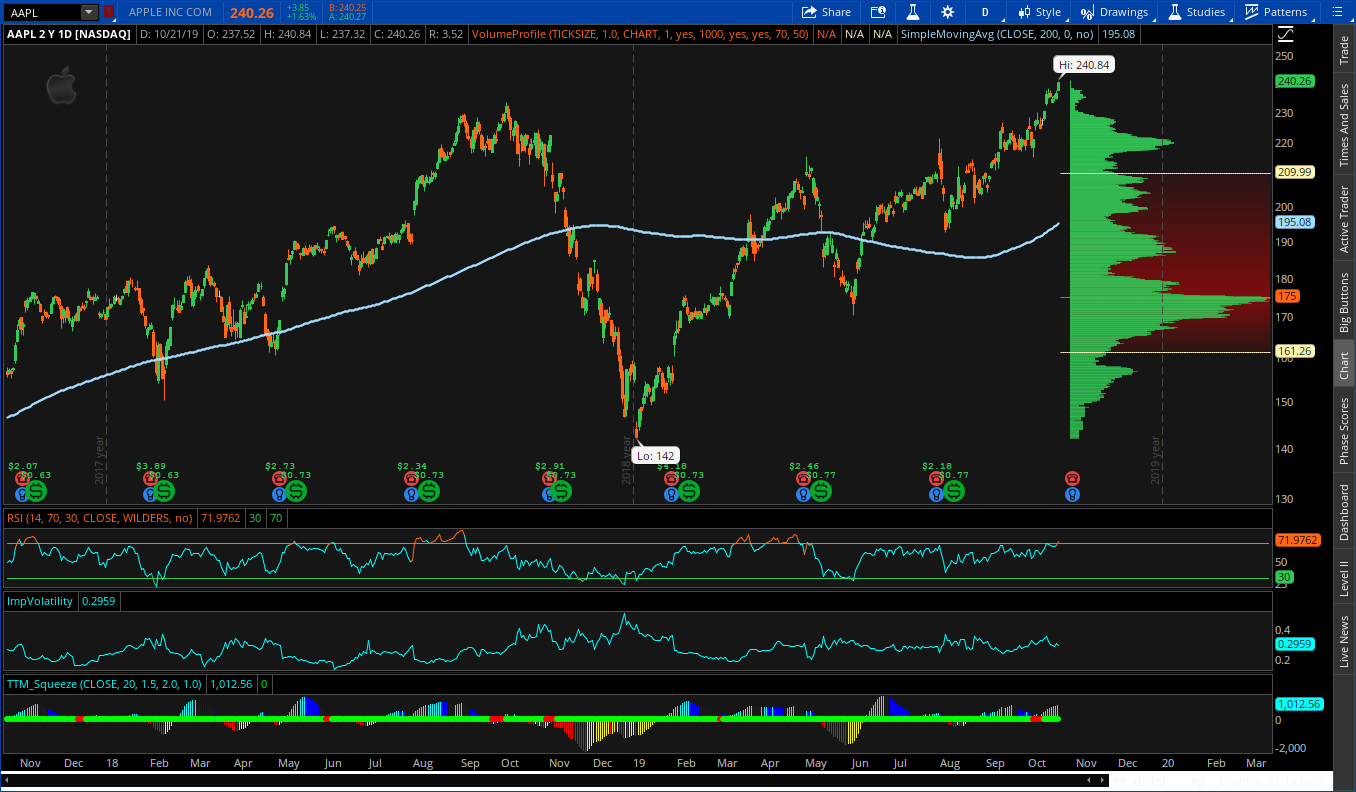
Task: Click the red phone icon under $2.18
Action: [x=938, y=479]
